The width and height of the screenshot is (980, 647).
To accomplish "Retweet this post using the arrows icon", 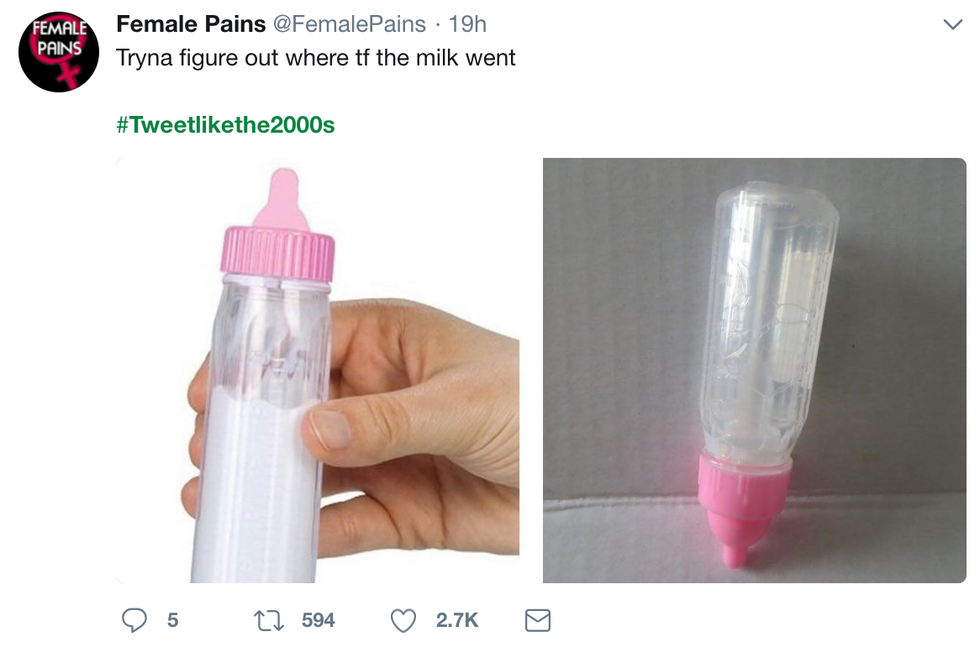I will [270, 621].
